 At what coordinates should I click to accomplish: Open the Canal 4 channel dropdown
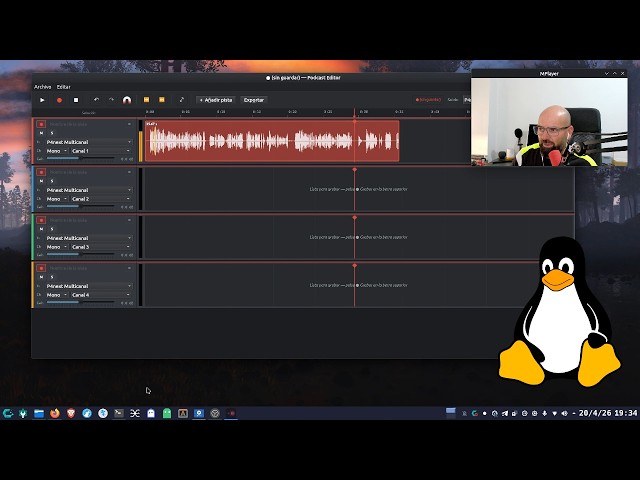[101, 295]
